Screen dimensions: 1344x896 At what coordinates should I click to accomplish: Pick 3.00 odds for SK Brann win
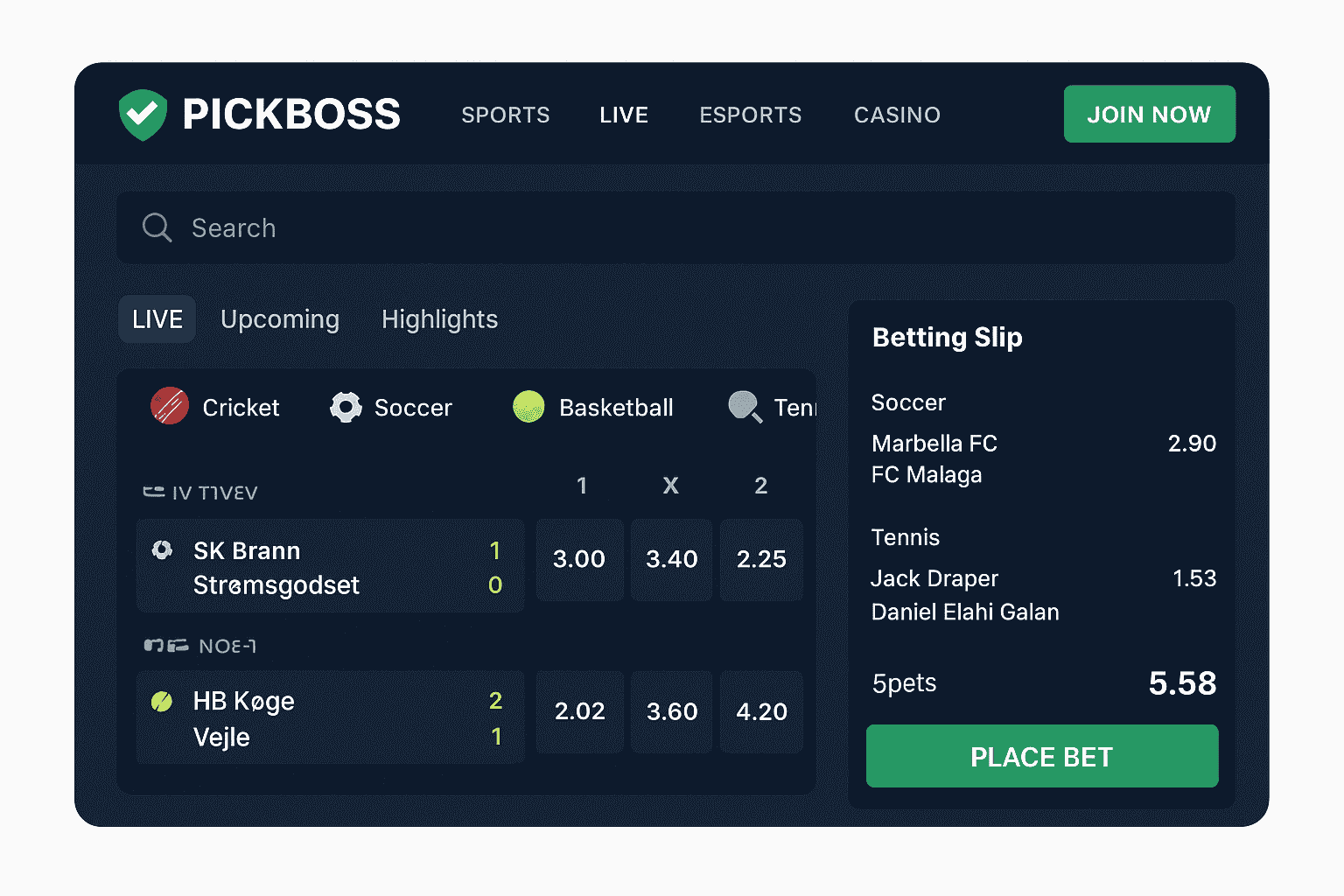pyautogui.click(x=579, y=559)
